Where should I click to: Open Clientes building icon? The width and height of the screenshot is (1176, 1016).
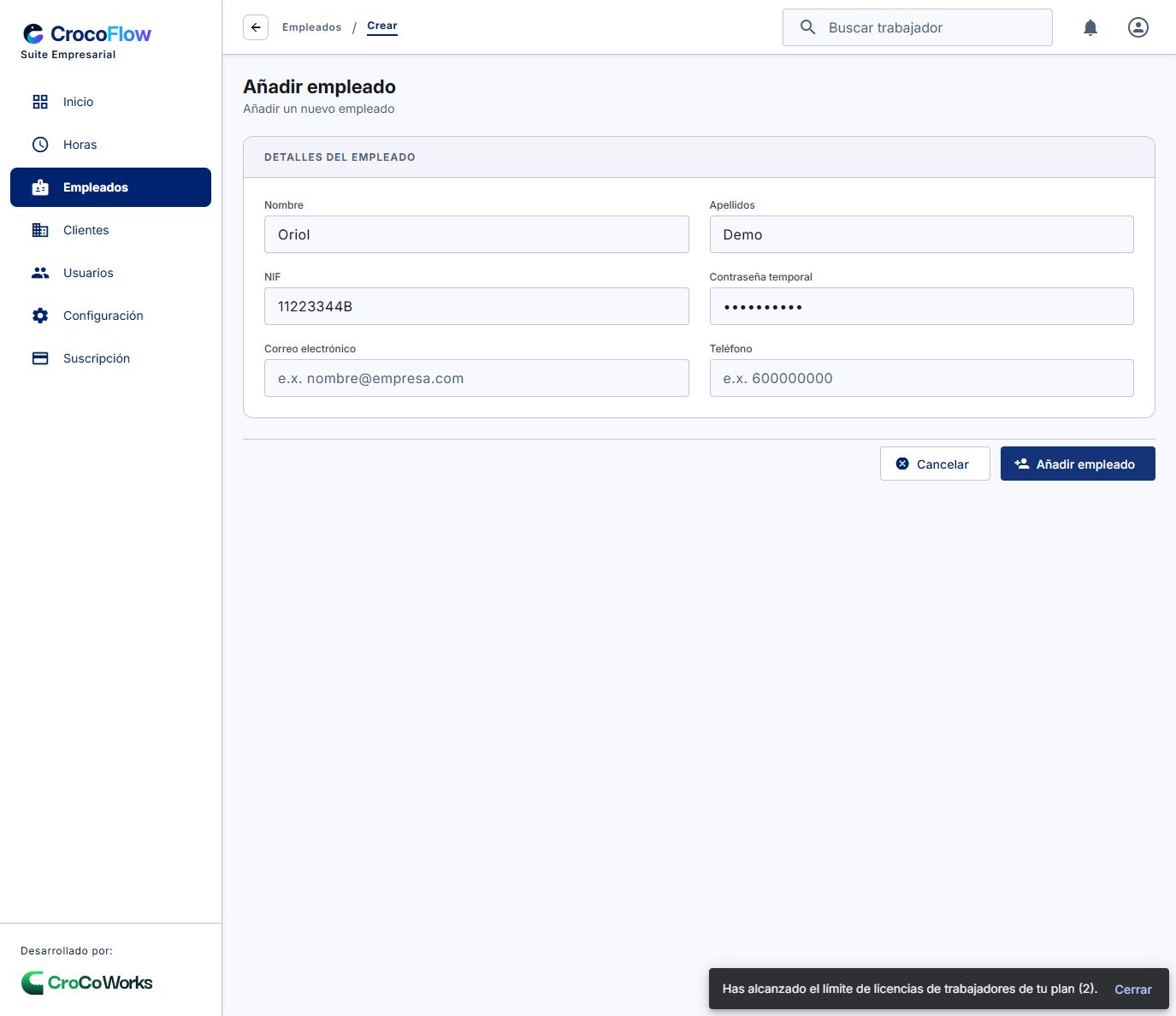40,230
